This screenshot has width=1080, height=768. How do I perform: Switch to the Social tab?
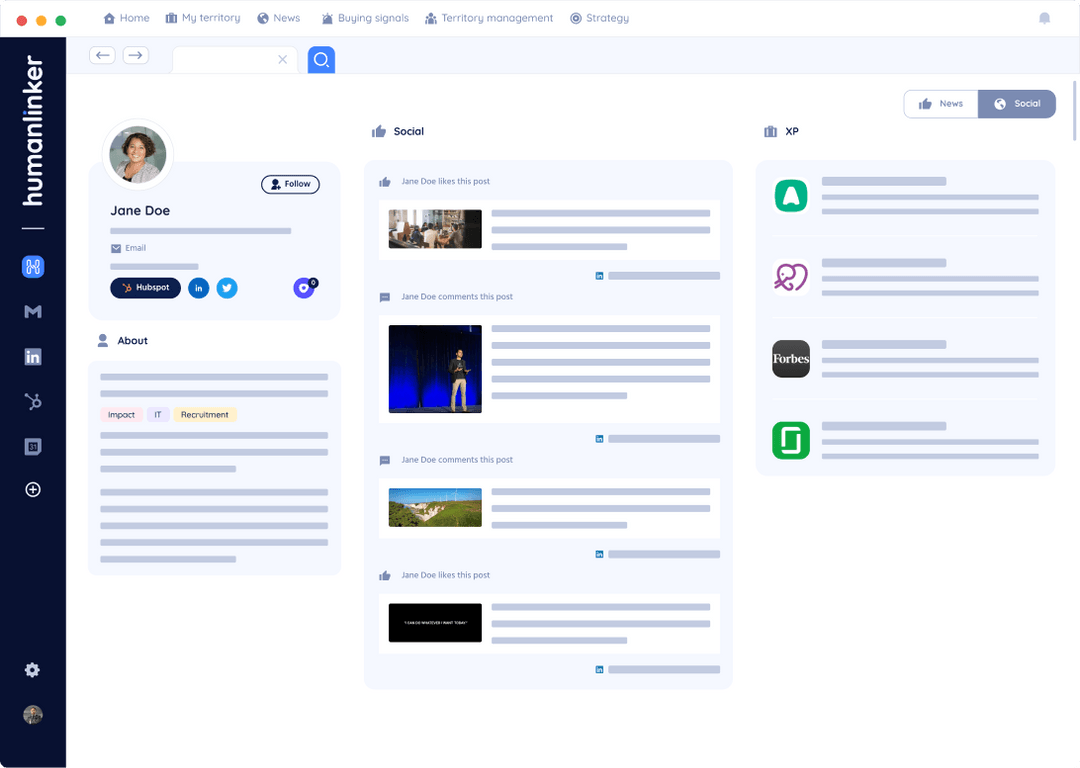1017,103
